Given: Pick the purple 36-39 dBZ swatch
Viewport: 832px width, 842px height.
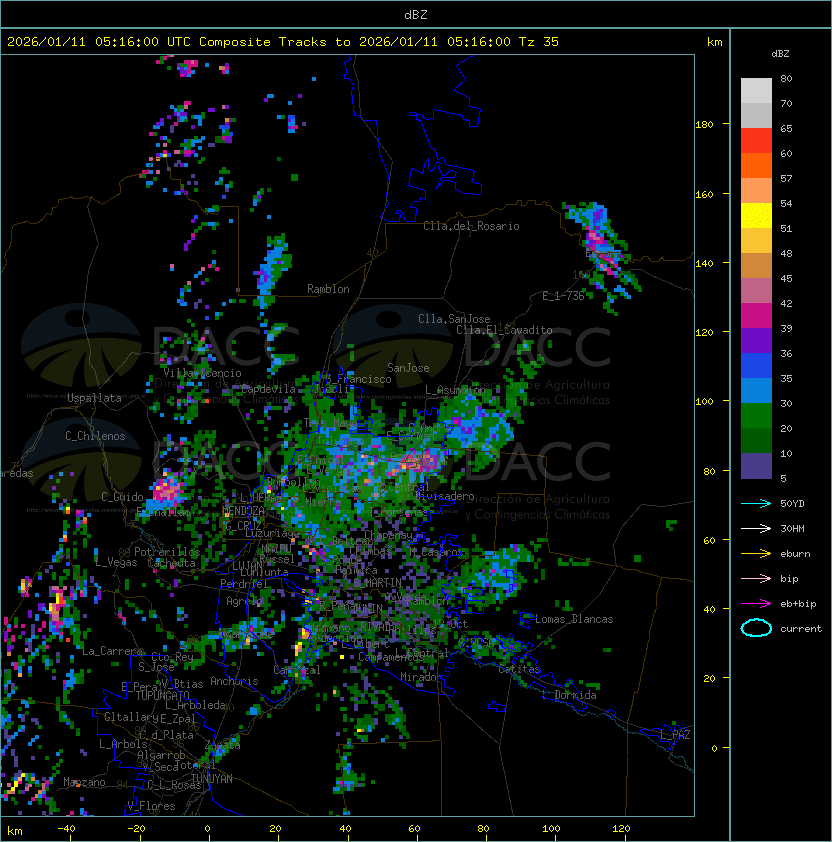Looking at the screenshot, I should [756, 341].
